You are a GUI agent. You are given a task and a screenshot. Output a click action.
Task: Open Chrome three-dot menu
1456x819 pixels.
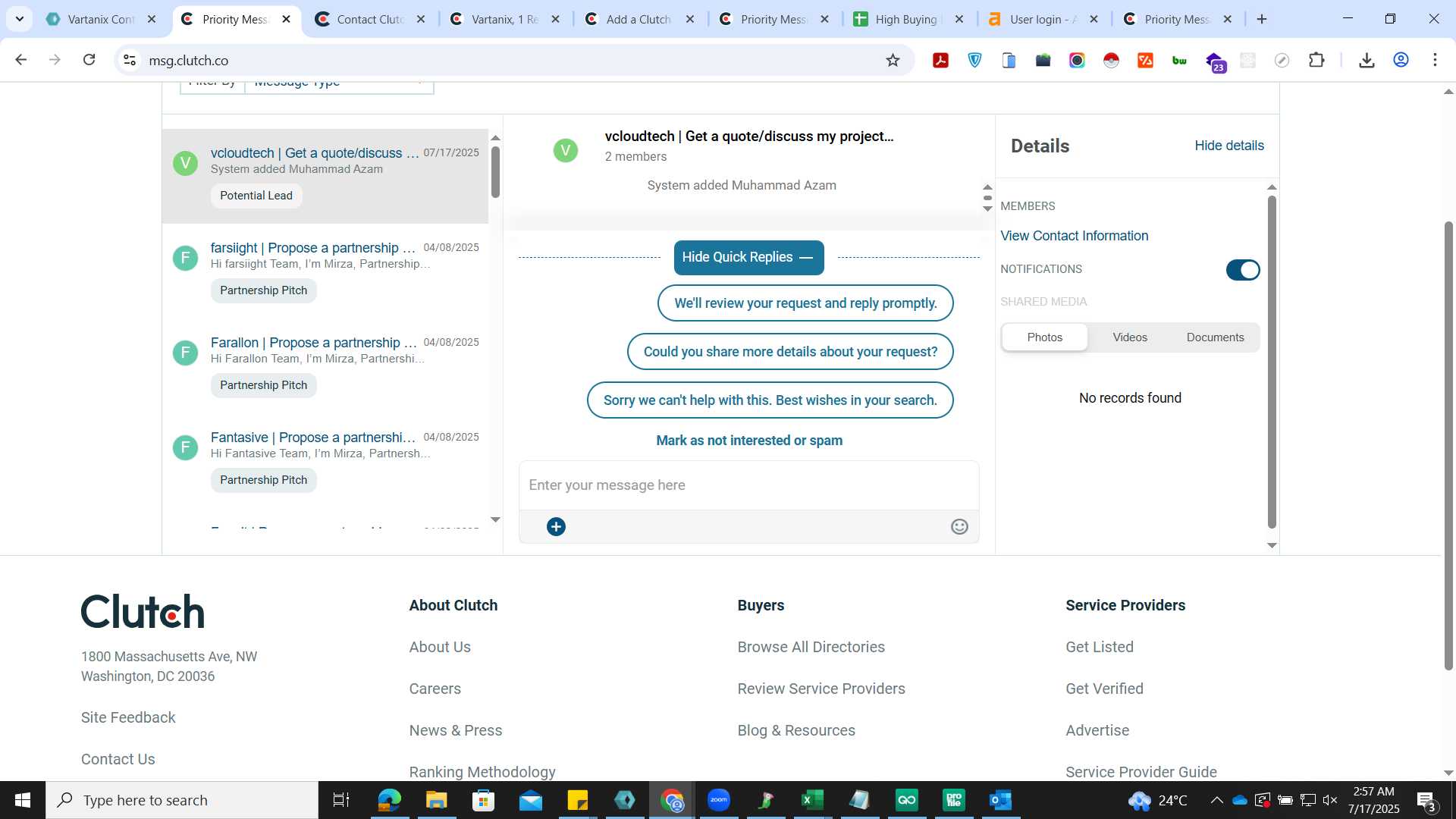pos(1435,61)
